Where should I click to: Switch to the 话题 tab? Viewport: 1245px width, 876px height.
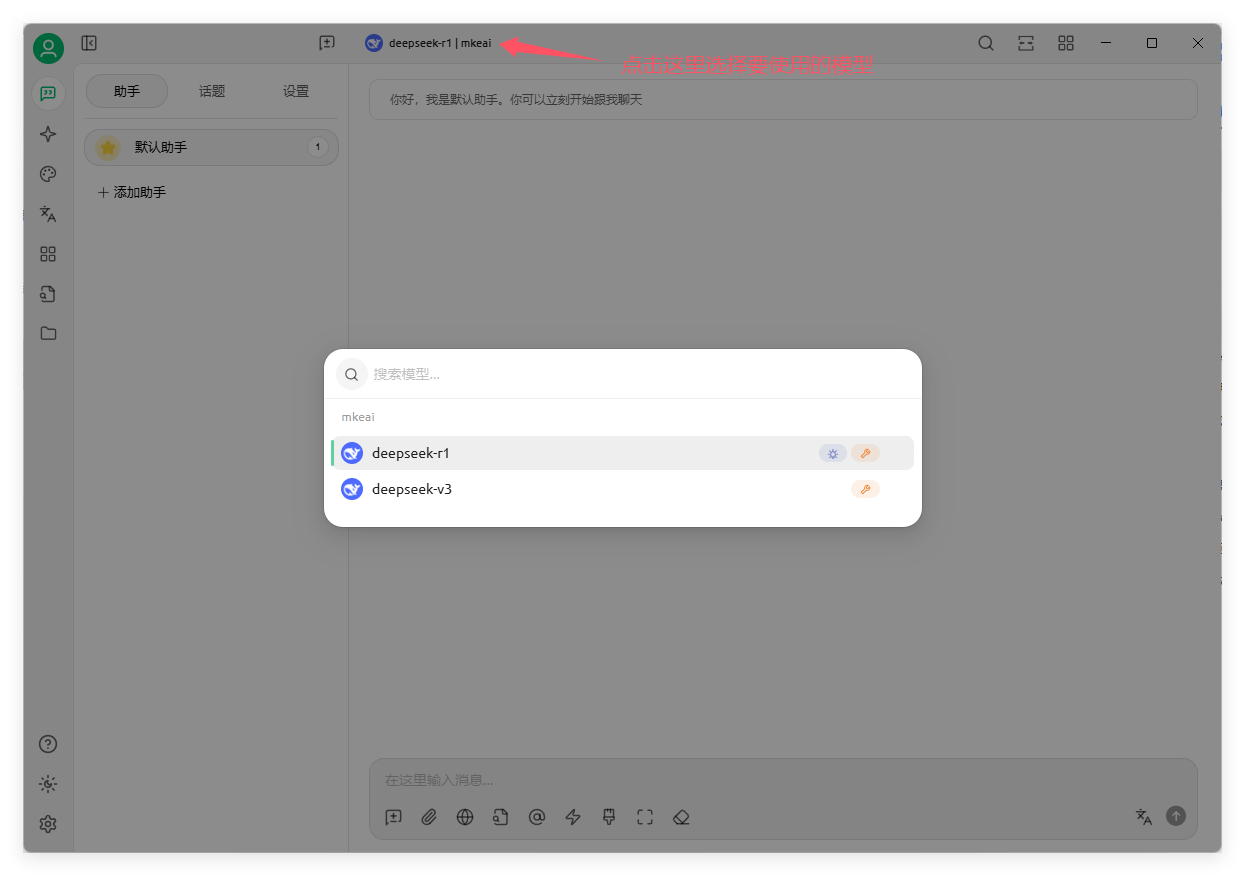(212, 91)
